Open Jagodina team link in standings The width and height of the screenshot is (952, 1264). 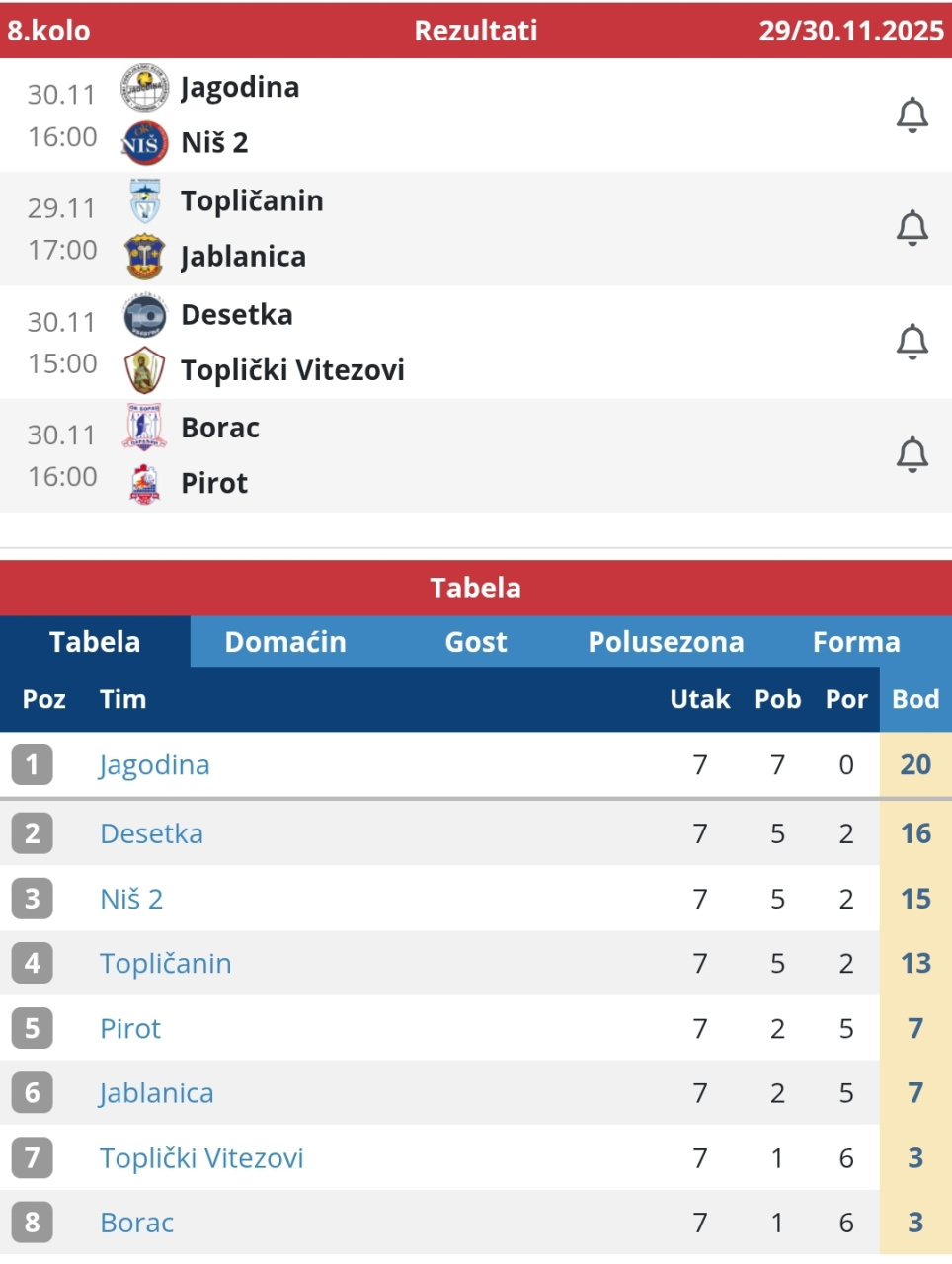[155, 765]
